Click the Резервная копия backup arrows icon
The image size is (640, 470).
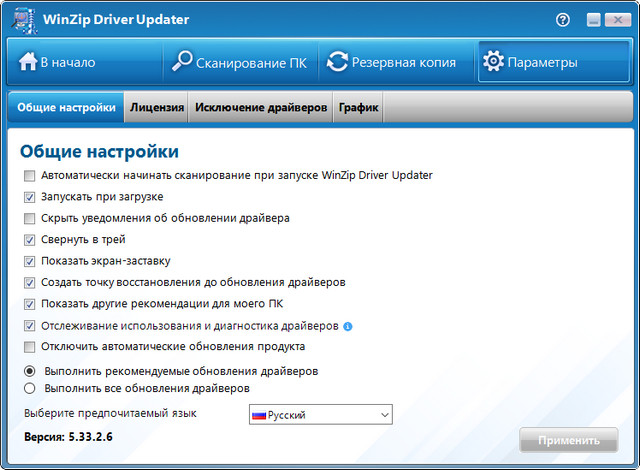[337, 62]
